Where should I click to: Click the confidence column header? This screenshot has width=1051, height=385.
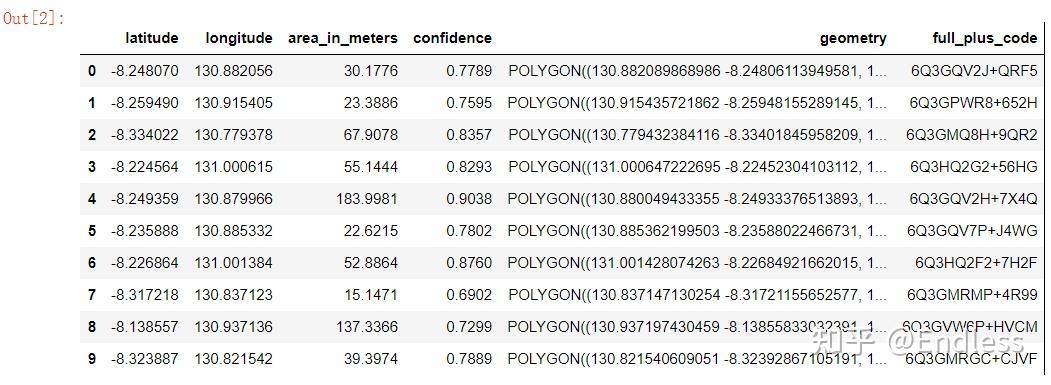452,38
